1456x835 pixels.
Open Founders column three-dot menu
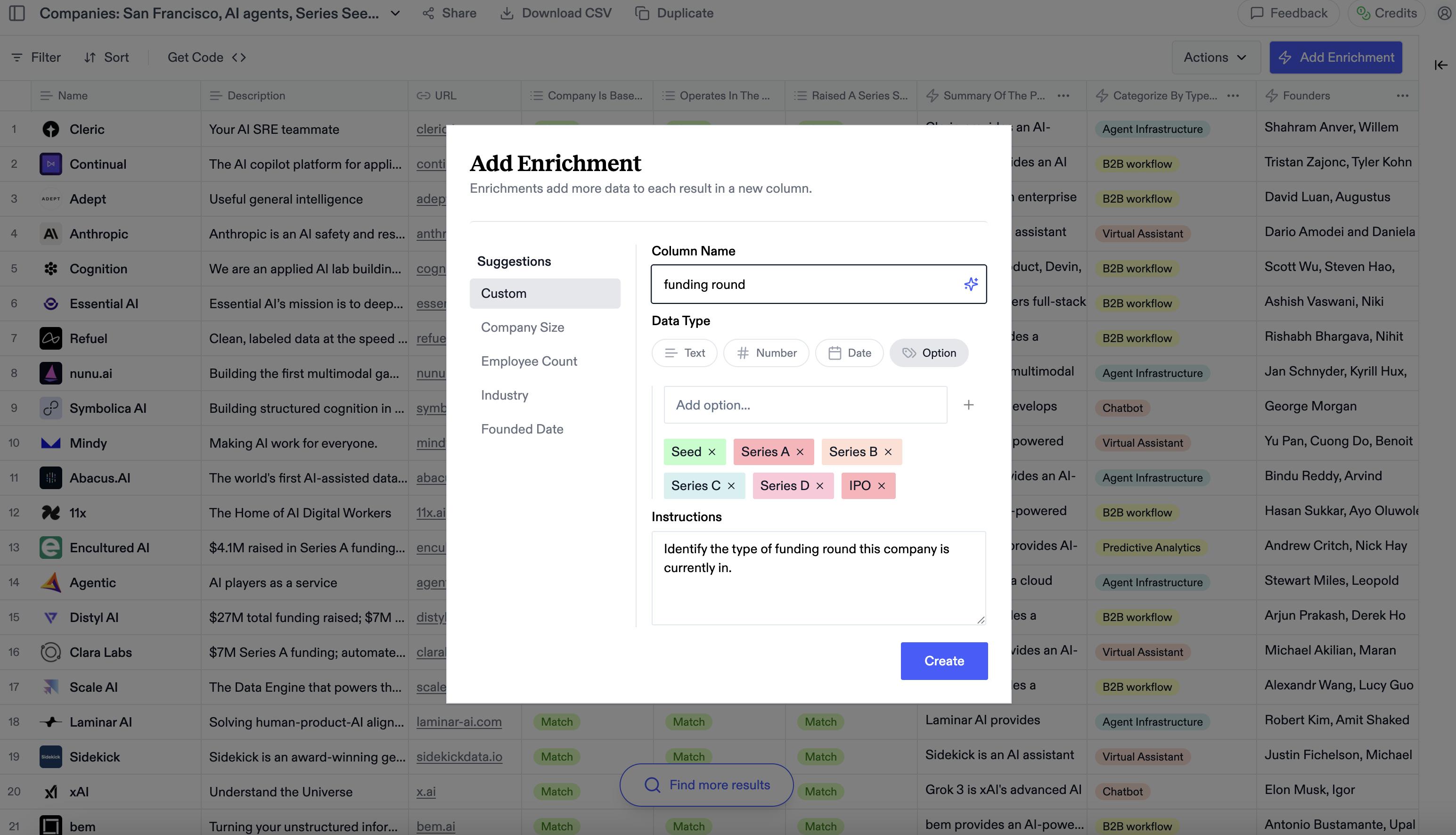1403,96
